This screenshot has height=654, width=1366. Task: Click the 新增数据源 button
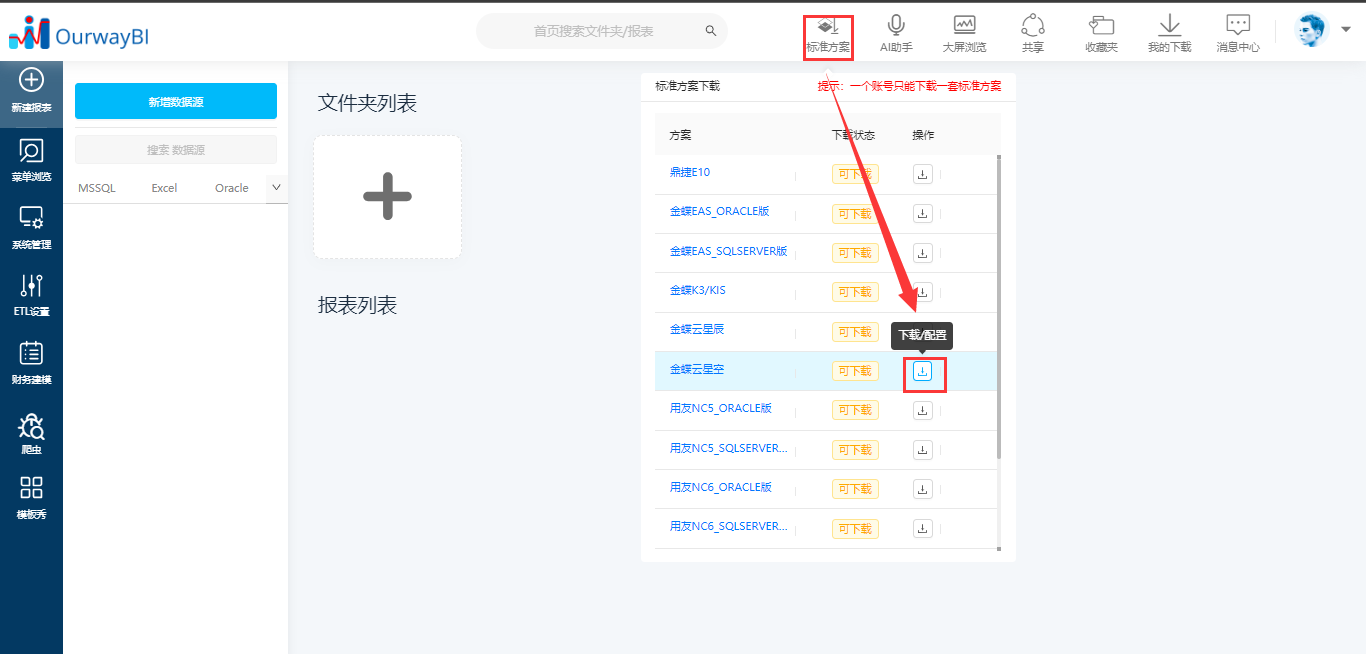point(176,101)
